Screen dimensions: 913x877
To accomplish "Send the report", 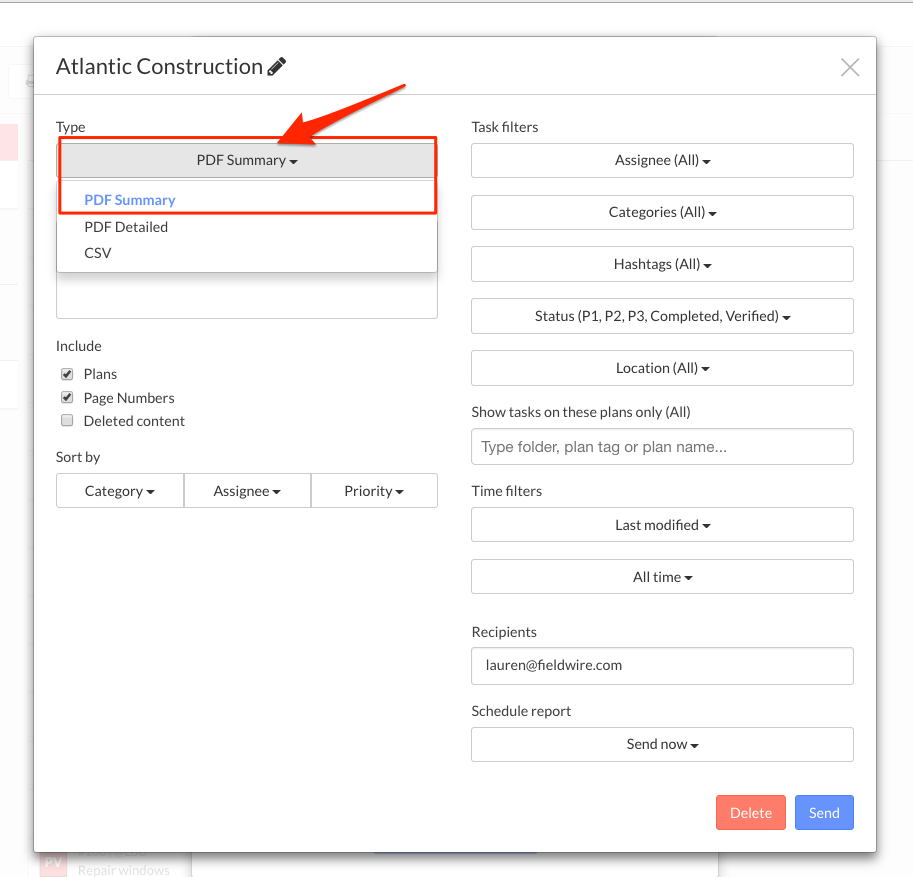I will click(x=824, y=812).
